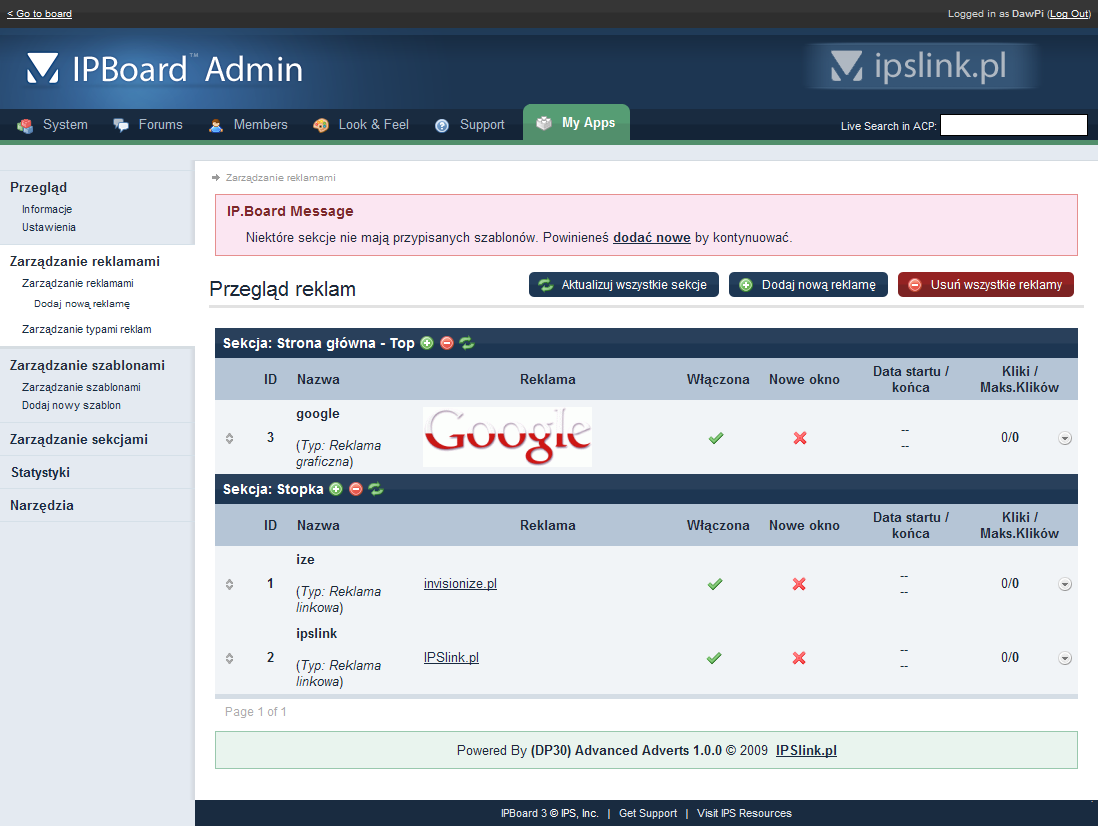Toggle enabled checkmark for ipslink advert
This screenshot has width=1098, height=826.
point(714,658)
